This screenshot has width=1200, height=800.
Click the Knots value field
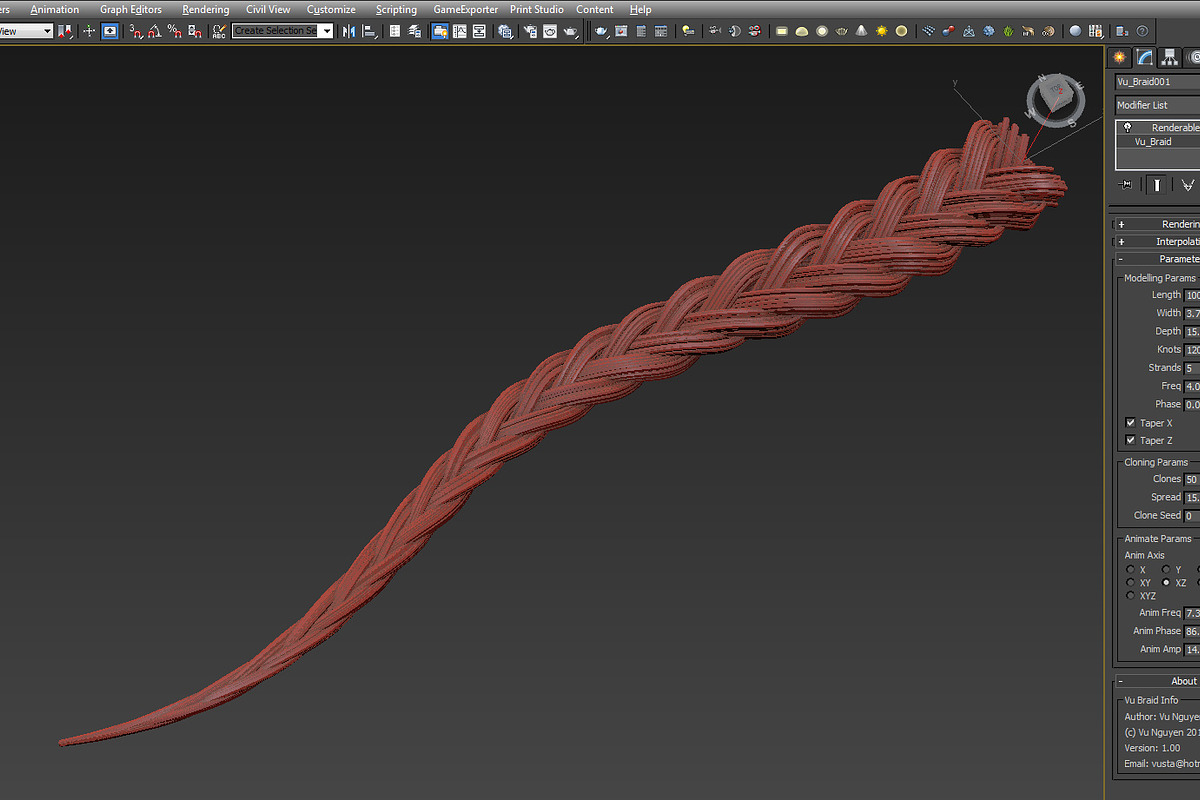coord(1192,350)
